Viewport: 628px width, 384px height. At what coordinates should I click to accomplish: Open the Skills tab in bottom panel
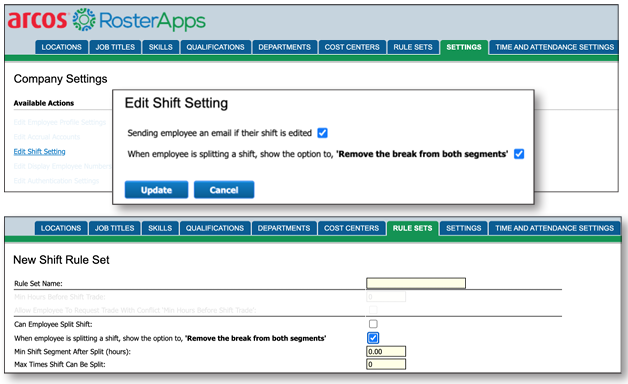click(x=160, y=228)
